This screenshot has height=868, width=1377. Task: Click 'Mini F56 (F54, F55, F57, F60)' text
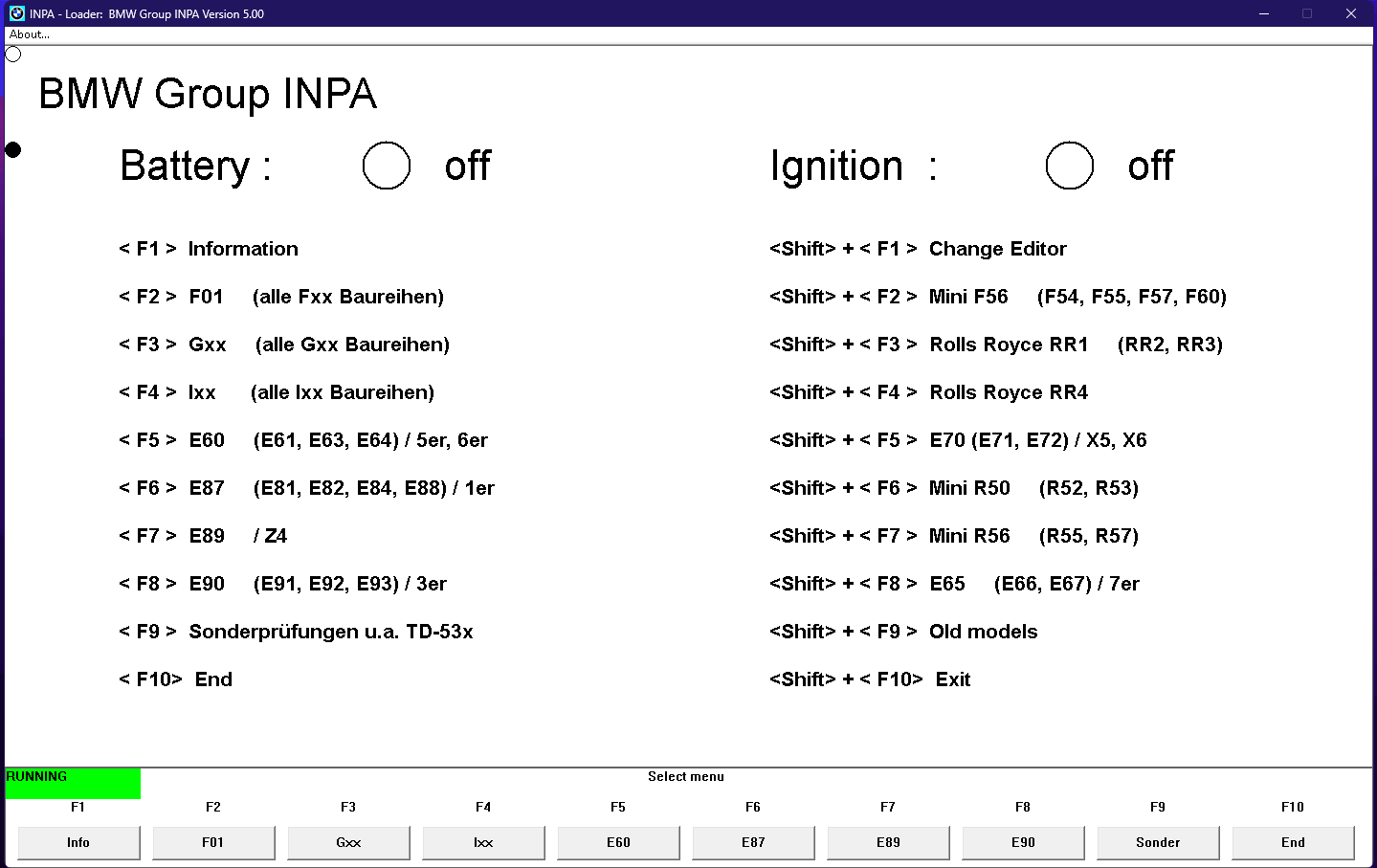click(1078, 297)
